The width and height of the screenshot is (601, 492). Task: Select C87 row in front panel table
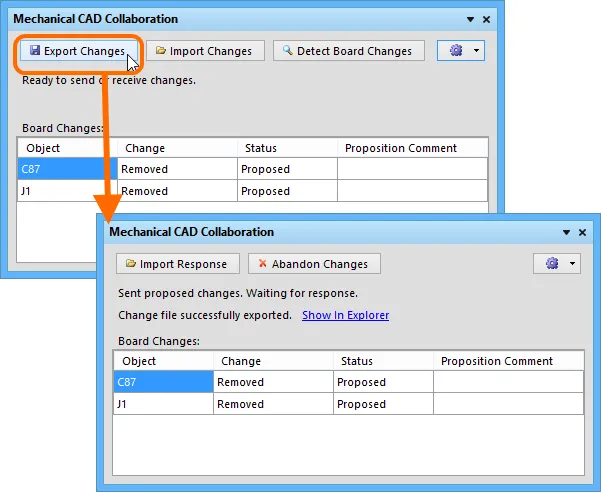349,382
